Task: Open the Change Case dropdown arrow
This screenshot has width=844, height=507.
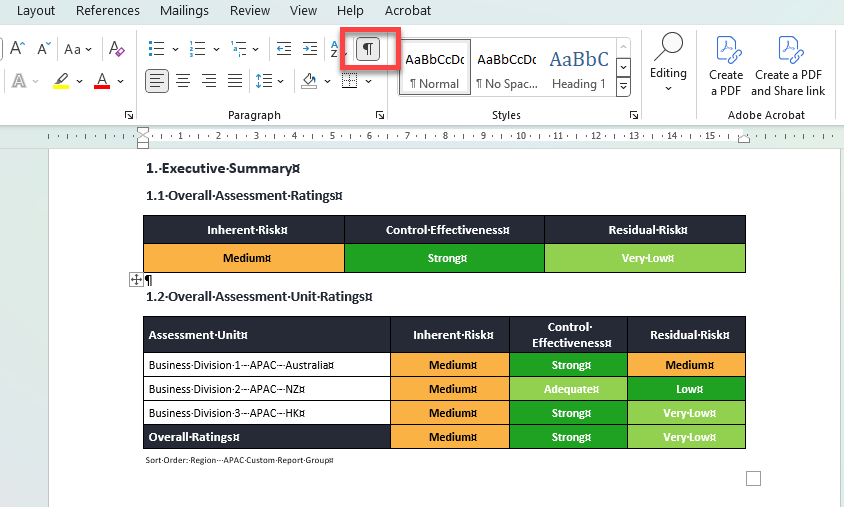Action: (x=88, y=50)
